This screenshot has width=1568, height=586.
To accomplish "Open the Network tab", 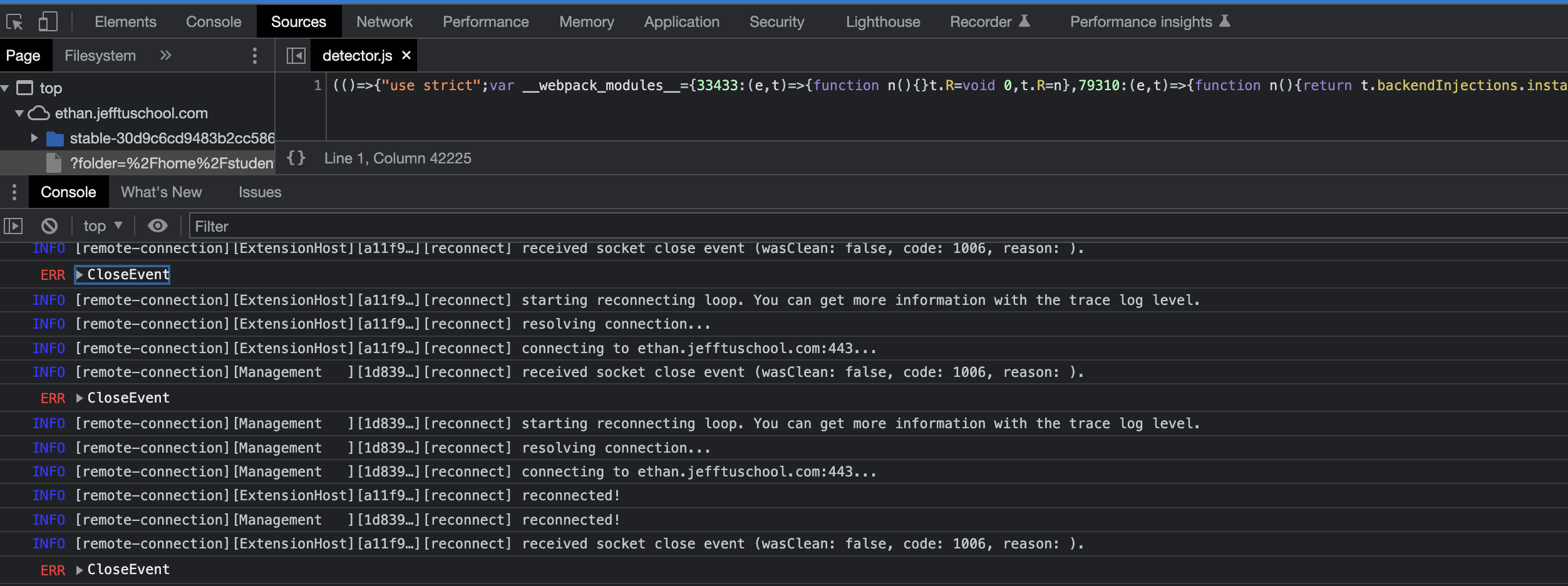I will 384,22.
